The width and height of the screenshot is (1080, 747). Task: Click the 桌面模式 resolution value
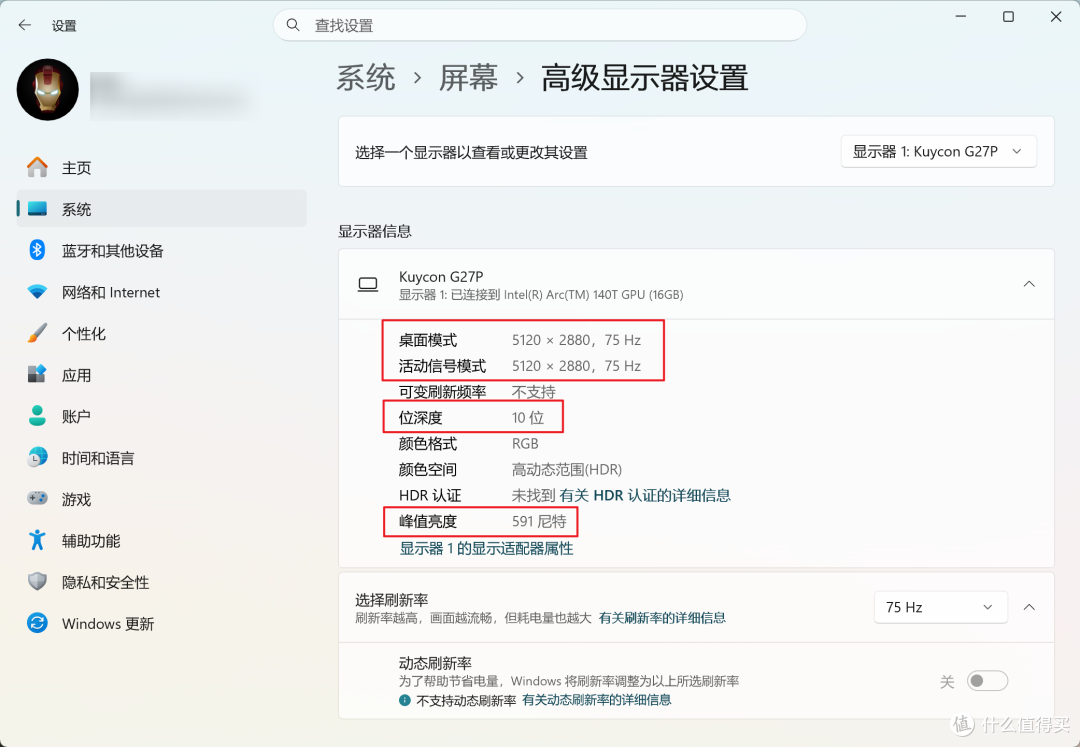(577, 340)
